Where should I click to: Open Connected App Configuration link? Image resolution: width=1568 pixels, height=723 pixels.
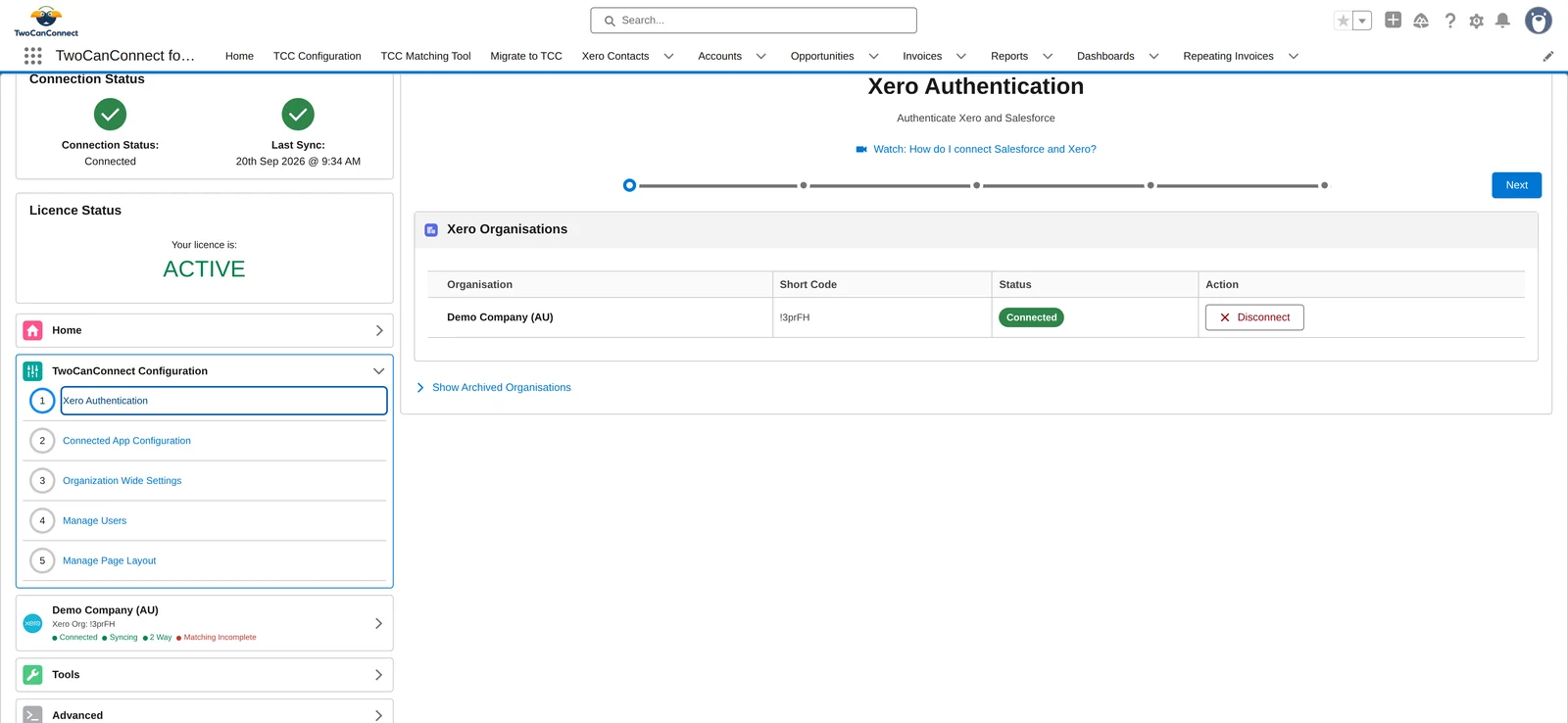126,441
